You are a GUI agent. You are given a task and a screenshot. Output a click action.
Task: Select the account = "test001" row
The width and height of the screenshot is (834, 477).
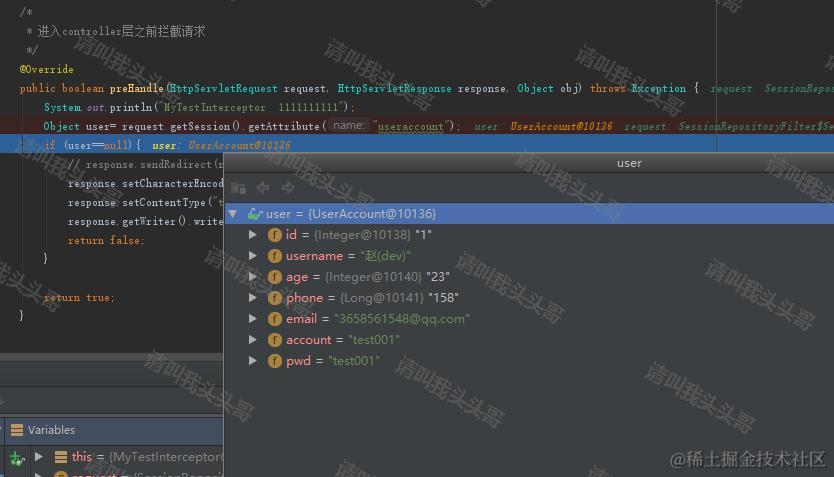[x=529, y=340]
